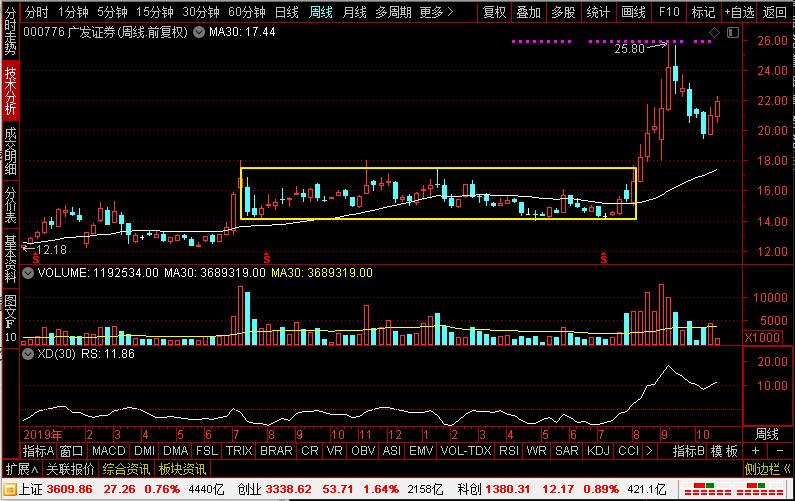The height and width of the screenshot is (501, 795).
Task: Apply the WR indicator
Action: (x=536, y=451)
